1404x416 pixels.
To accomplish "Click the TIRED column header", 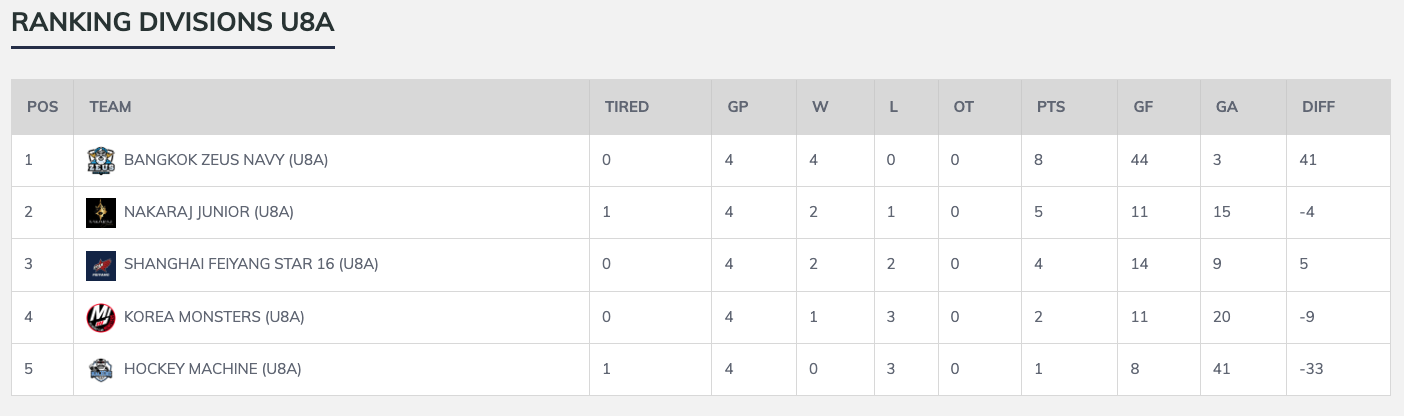I will click(626, 107).
